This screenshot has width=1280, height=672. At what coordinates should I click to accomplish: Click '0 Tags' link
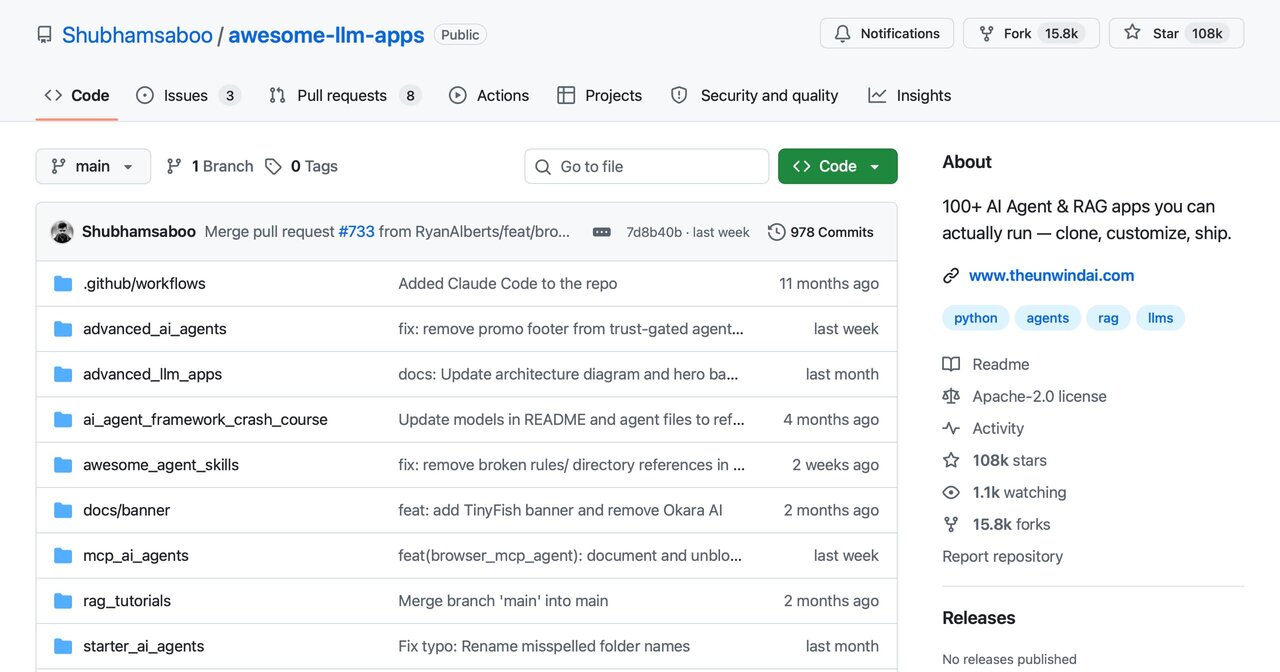point(302,166)
